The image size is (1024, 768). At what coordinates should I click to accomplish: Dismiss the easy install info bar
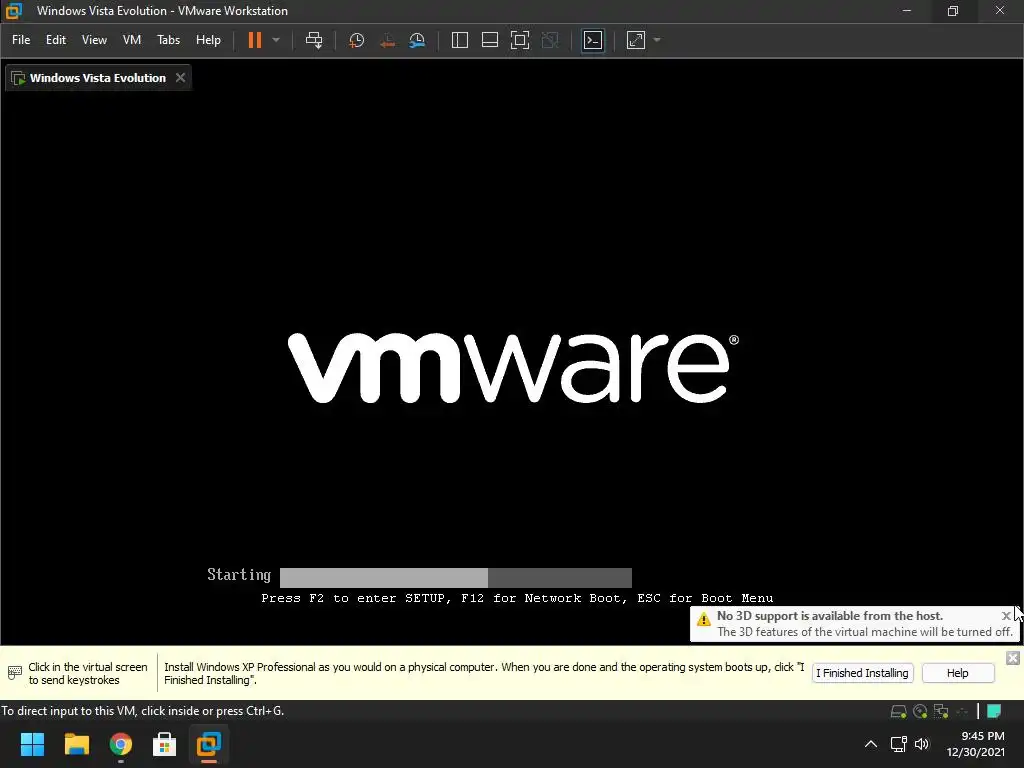(x=1012, y=658)
